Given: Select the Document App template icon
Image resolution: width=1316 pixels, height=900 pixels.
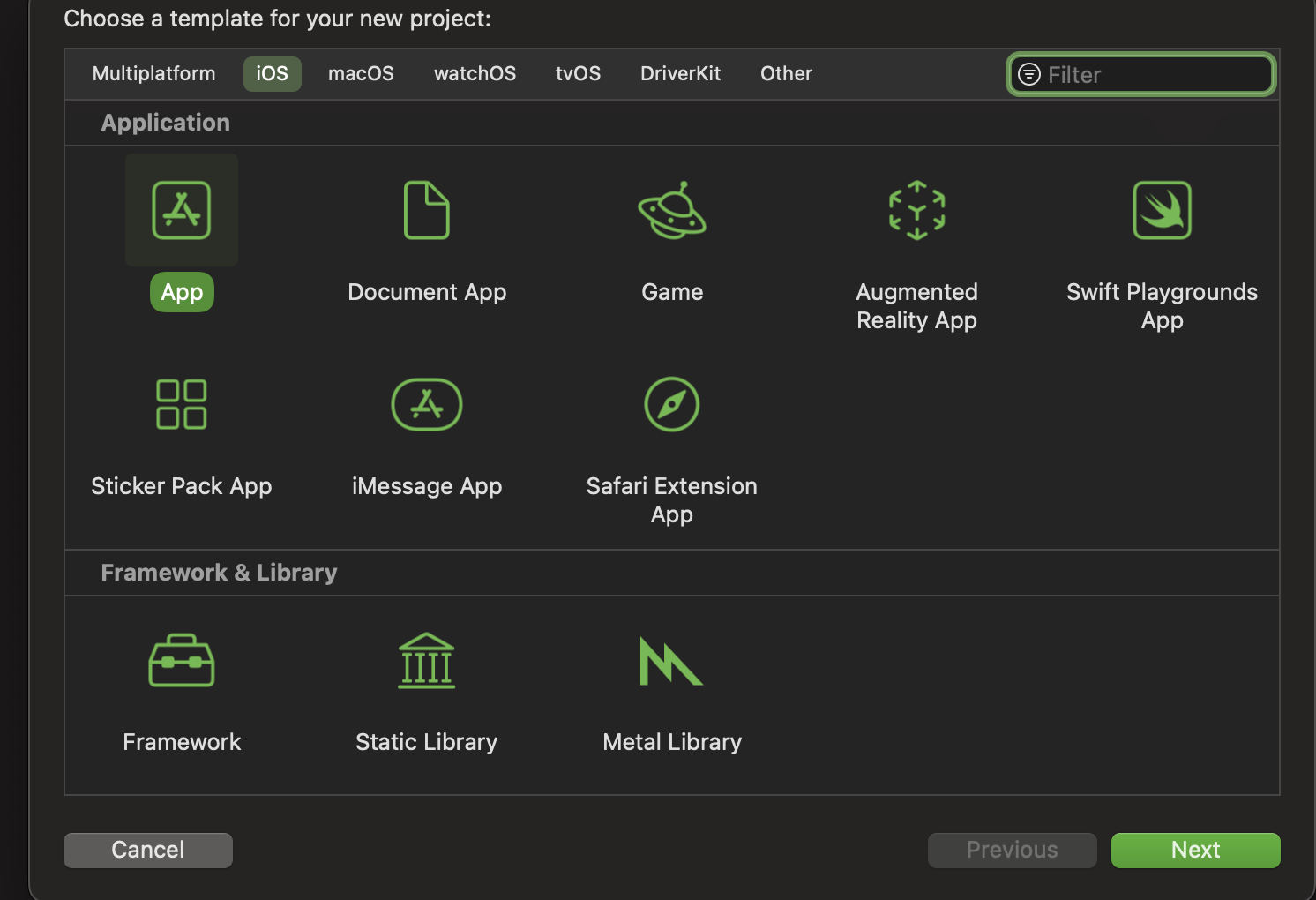Looking at the screenshot, I should (427, 210).
